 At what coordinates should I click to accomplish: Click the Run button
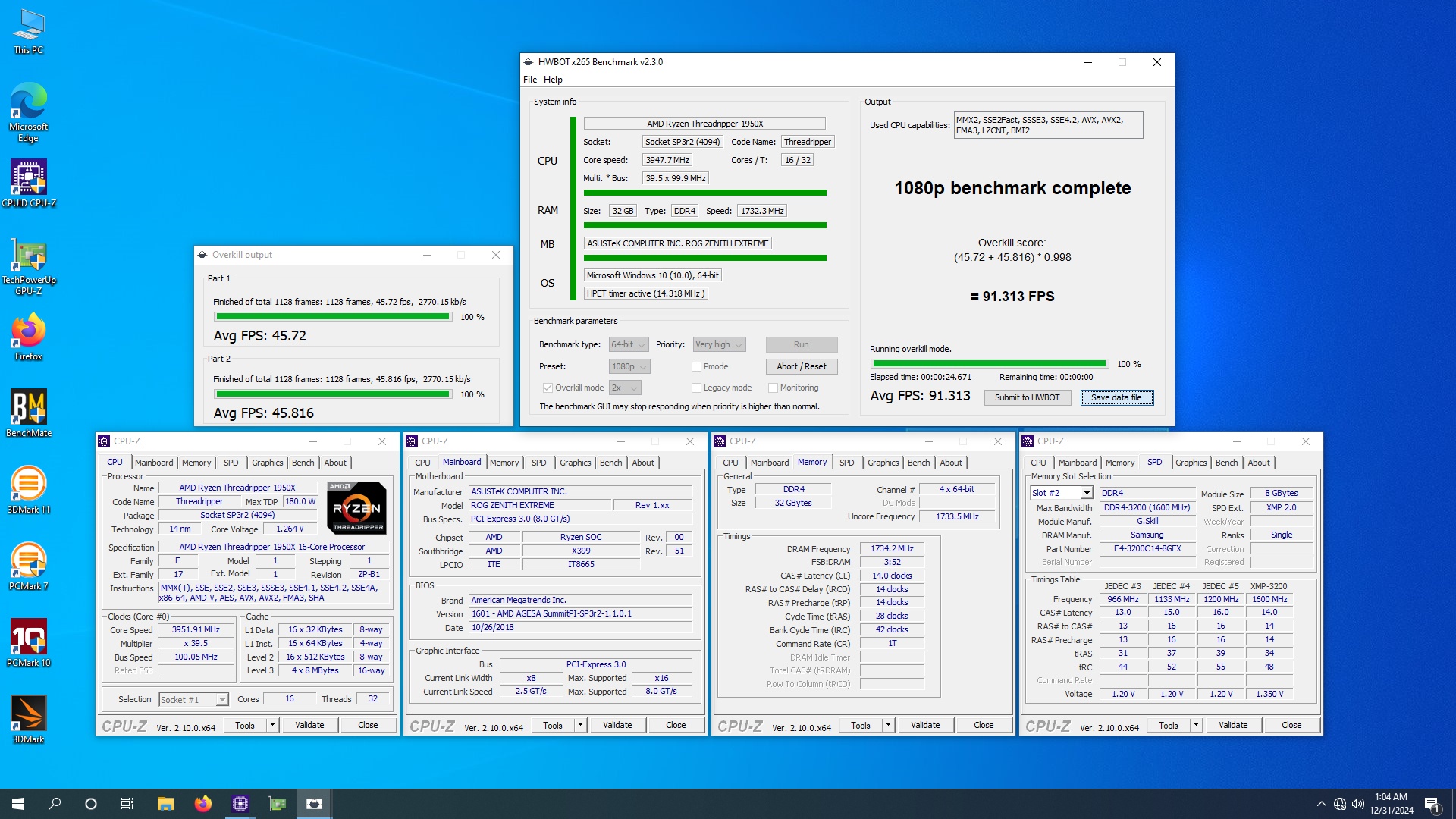point(802,344)
